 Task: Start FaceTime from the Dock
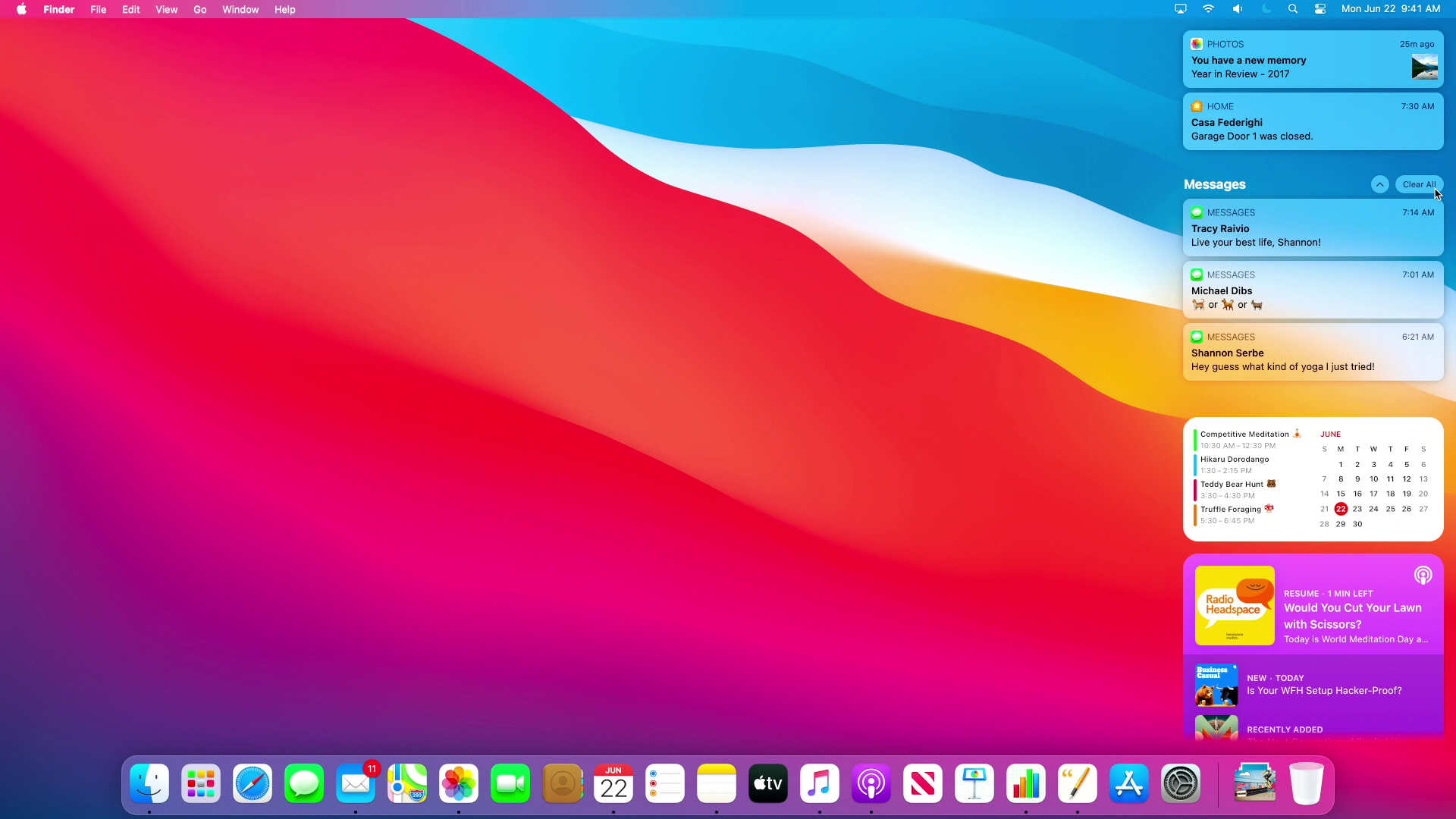tap(510, 783)
